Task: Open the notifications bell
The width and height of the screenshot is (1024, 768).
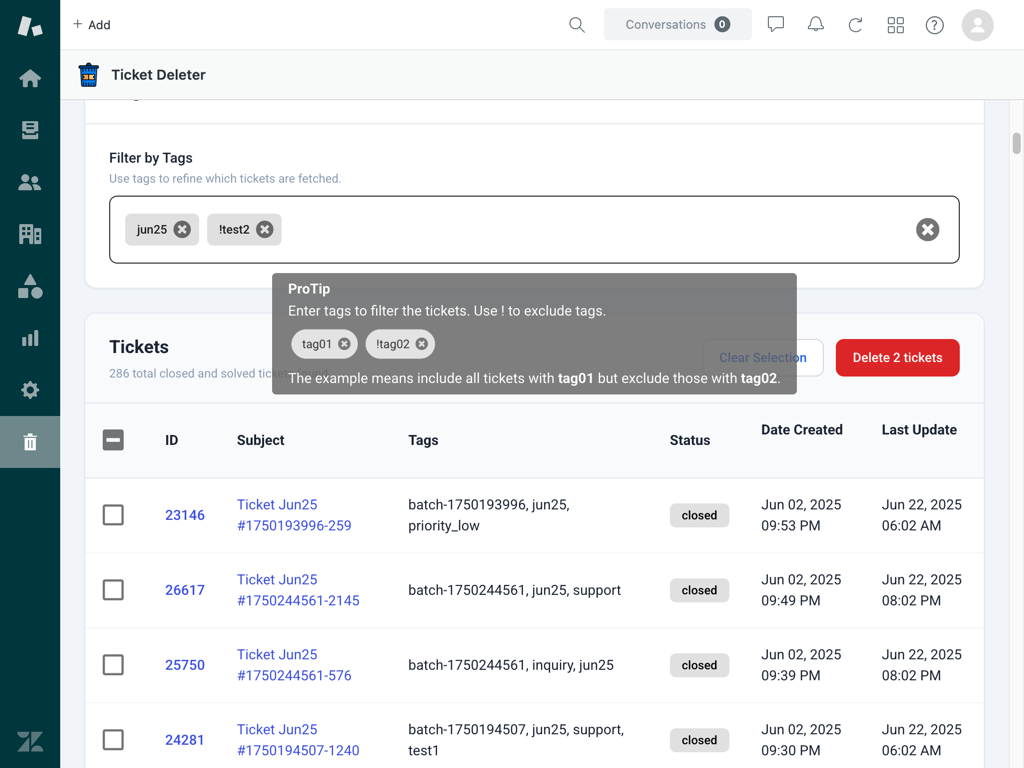Action: point(816,25)
